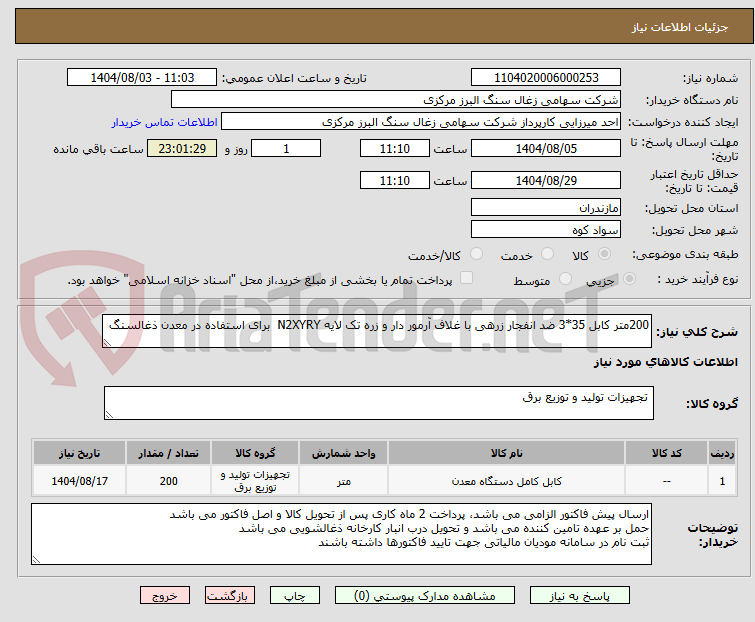
Task: Click the unit cell متر
Action: 343,481
